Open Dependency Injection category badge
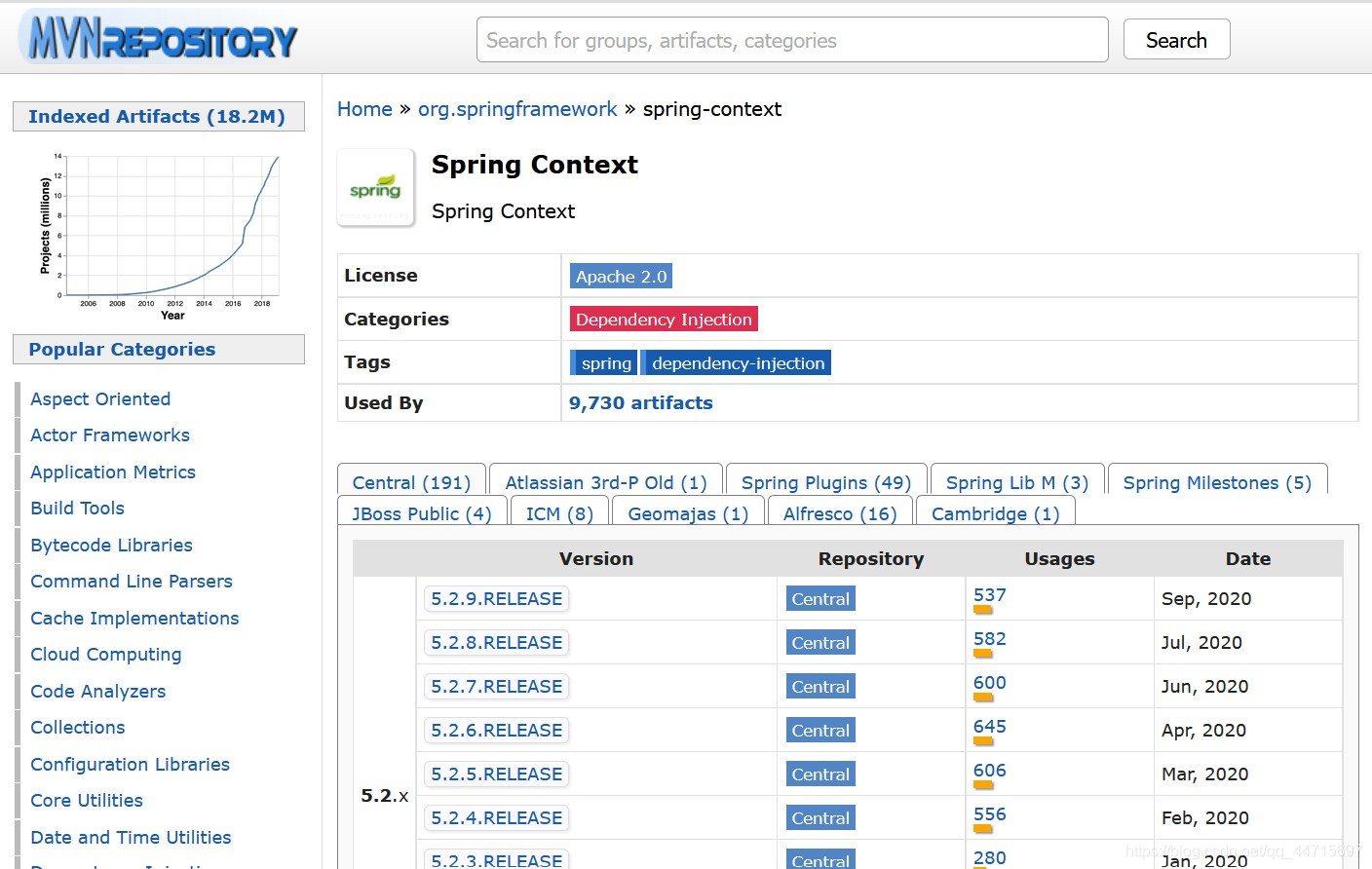 pyautogui.click(x=664, y=320)
